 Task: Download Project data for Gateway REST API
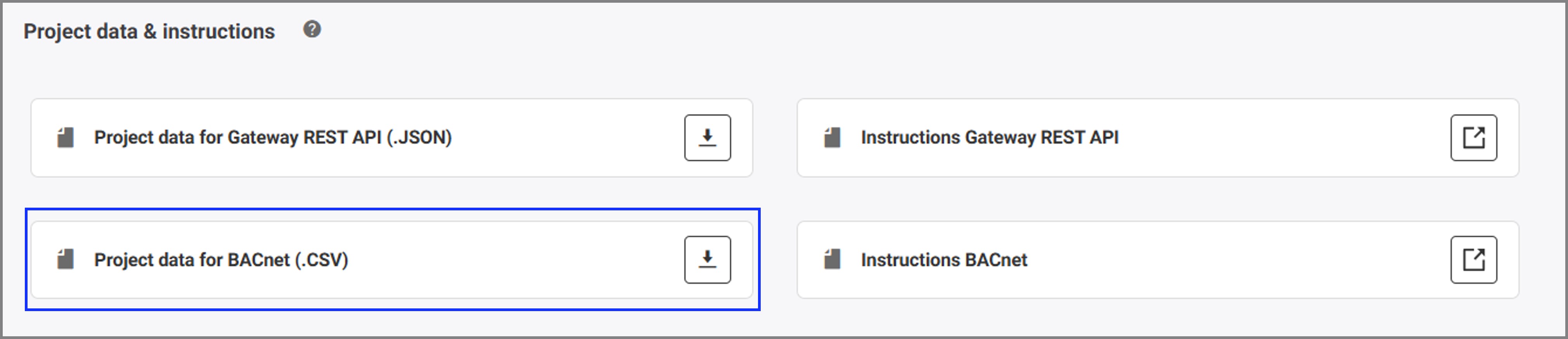(x=707, y=138)
